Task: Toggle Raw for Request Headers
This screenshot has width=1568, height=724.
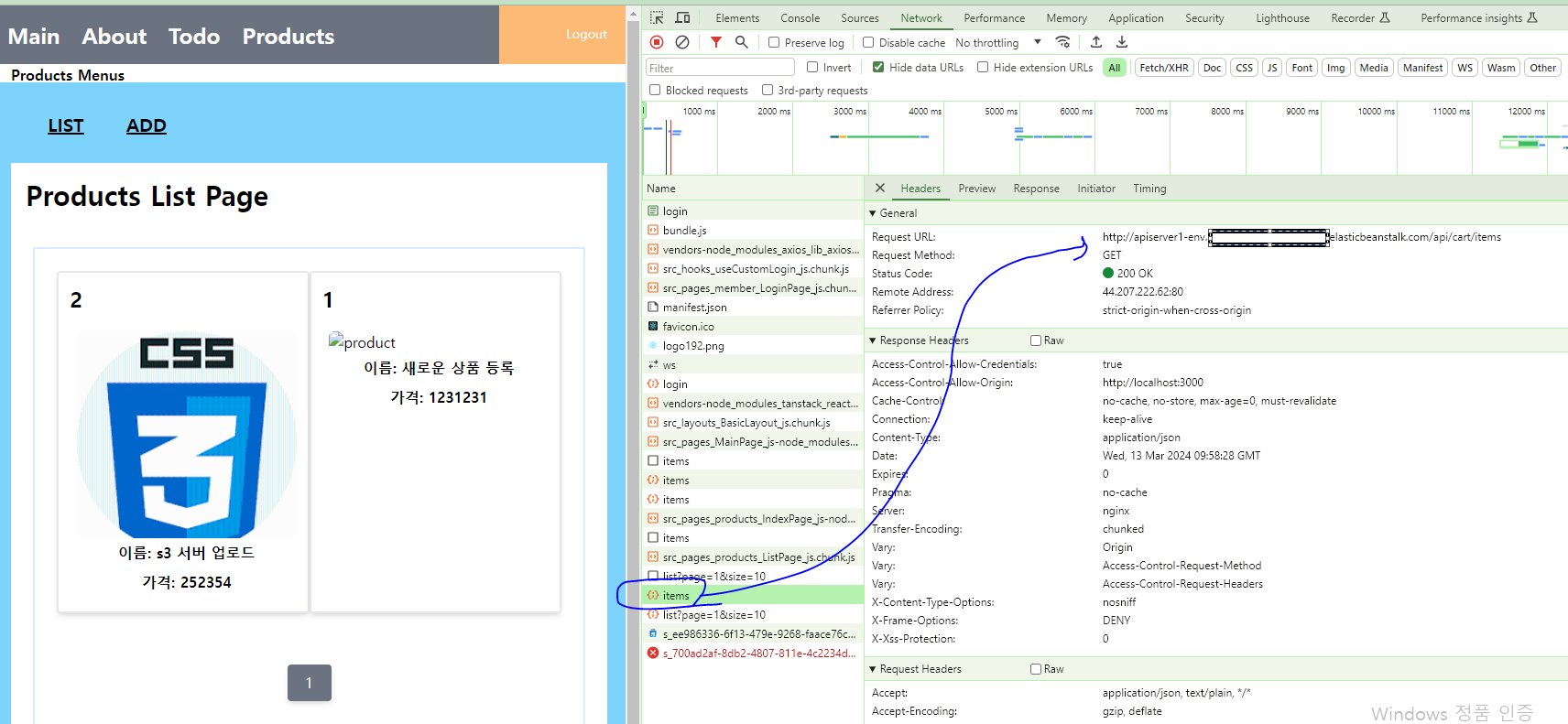Action: coord(1036,669)
